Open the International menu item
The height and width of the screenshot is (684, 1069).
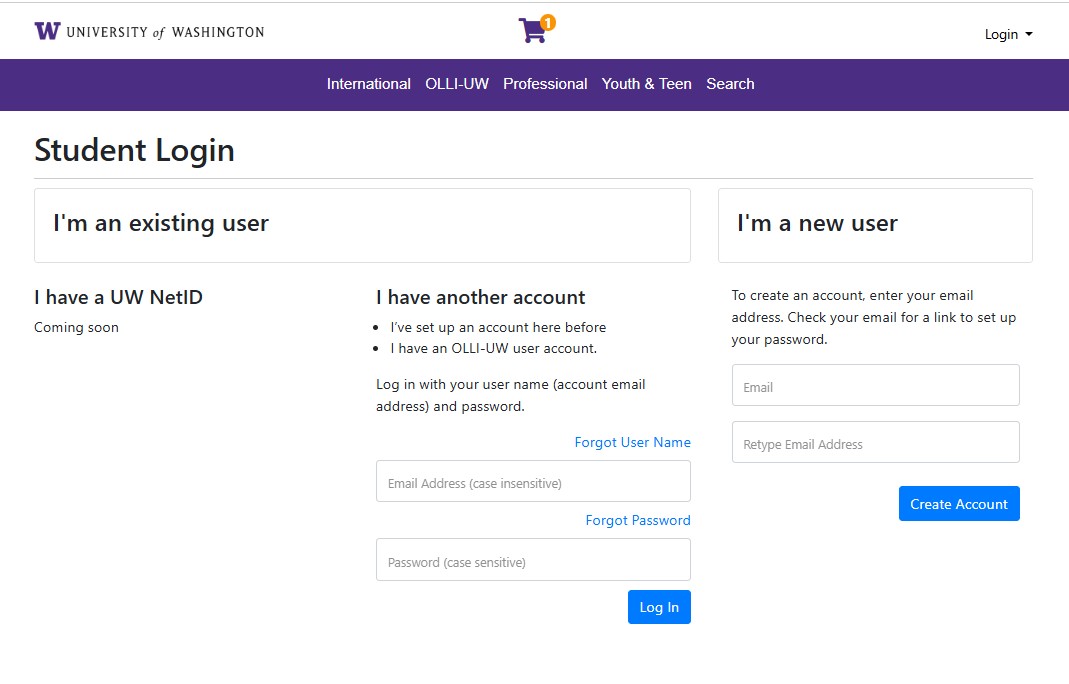point(368,84)
